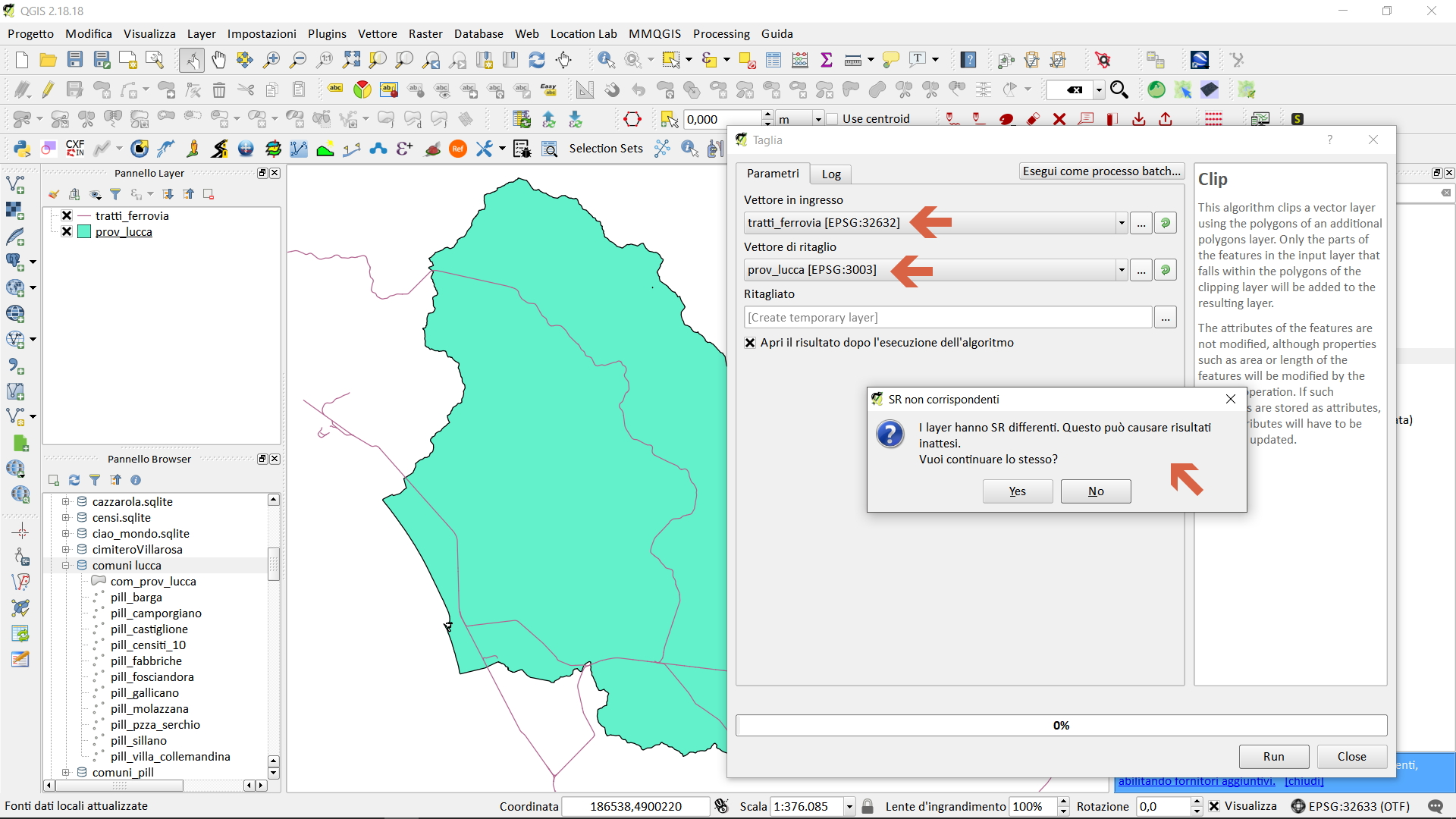Click the Esegui come processo batch button
Screen dimensions: 1456x819
click(x=1101, y=171)
